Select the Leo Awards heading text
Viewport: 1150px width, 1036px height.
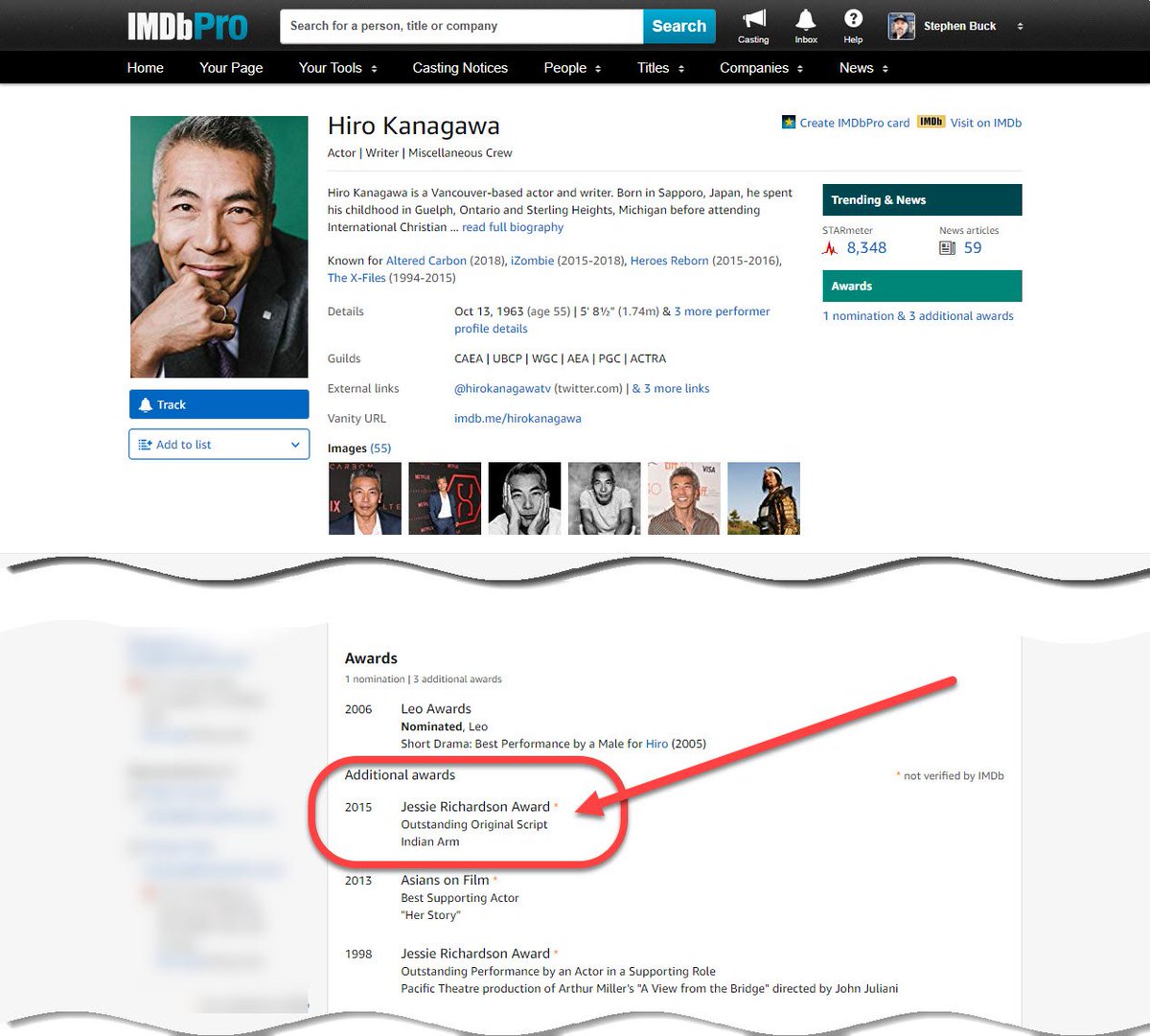tap(436, 709)
